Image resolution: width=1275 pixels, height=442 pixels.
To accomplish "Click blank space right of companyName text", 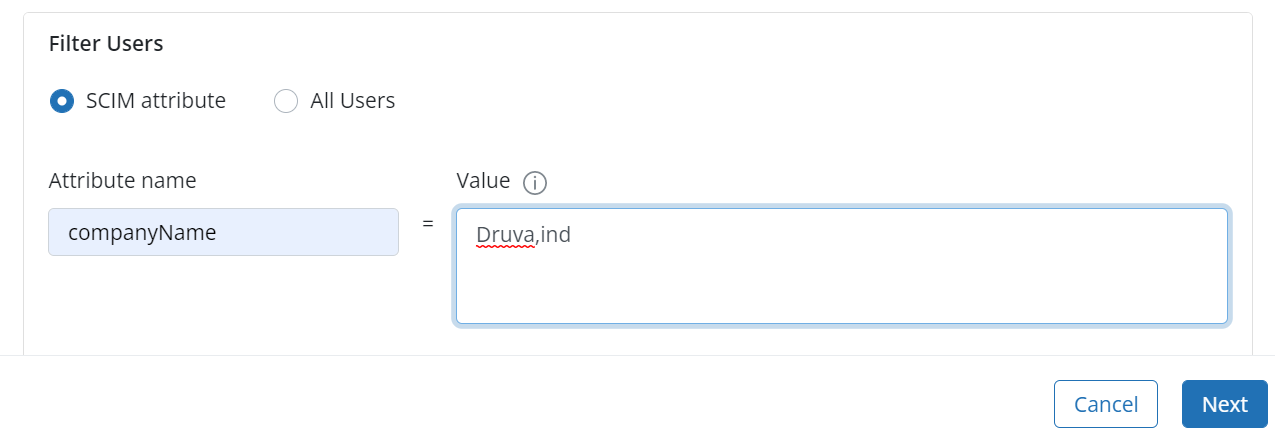I will coord(320,233).
